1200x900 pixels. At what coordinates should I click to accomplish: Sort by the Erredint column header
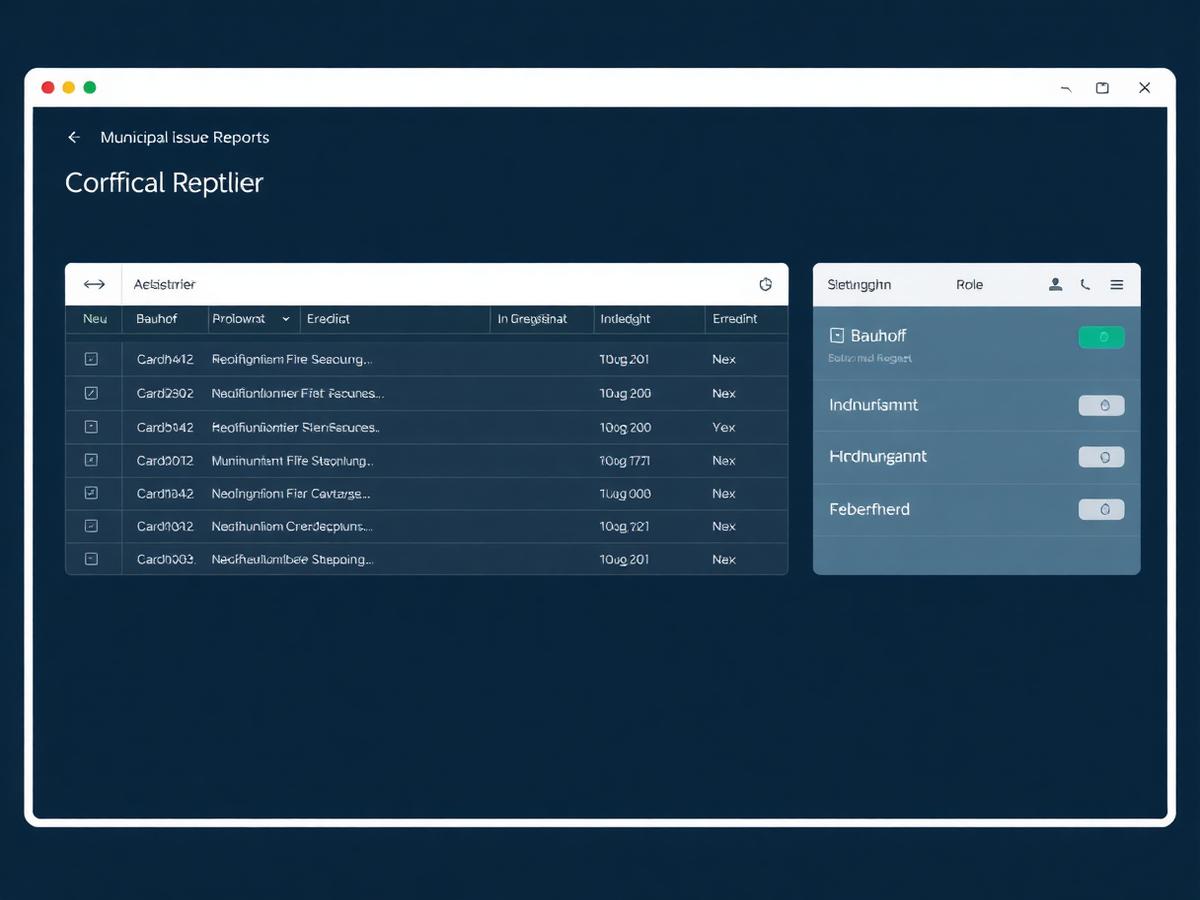735,319
